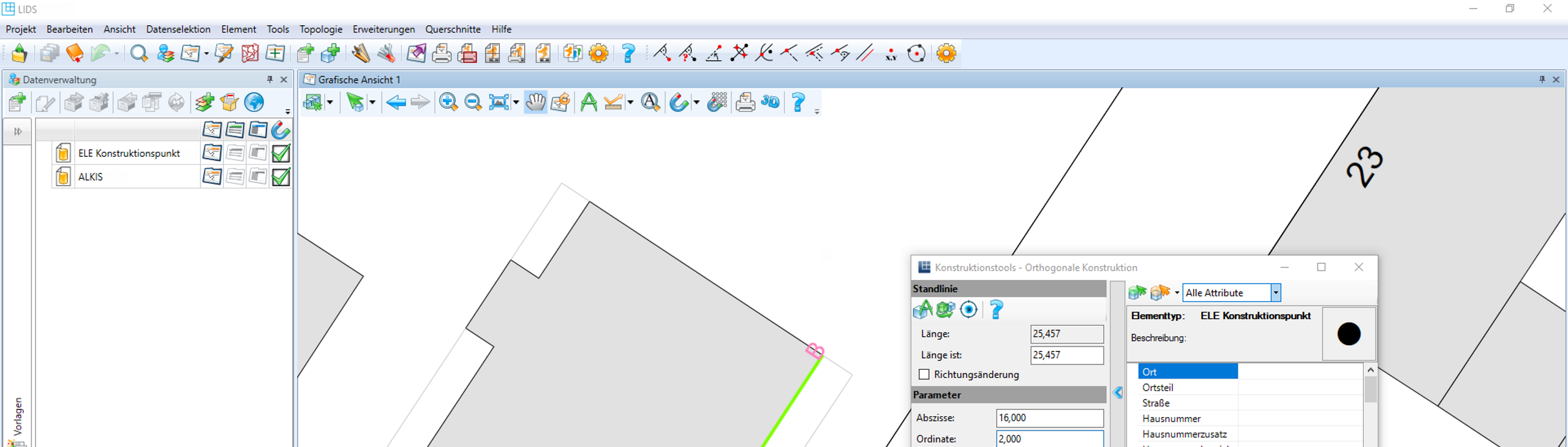Viewport: 1568px width, 447px height.
Task: Select the Ort attribute row
Action: click(x=1249, y=372)
